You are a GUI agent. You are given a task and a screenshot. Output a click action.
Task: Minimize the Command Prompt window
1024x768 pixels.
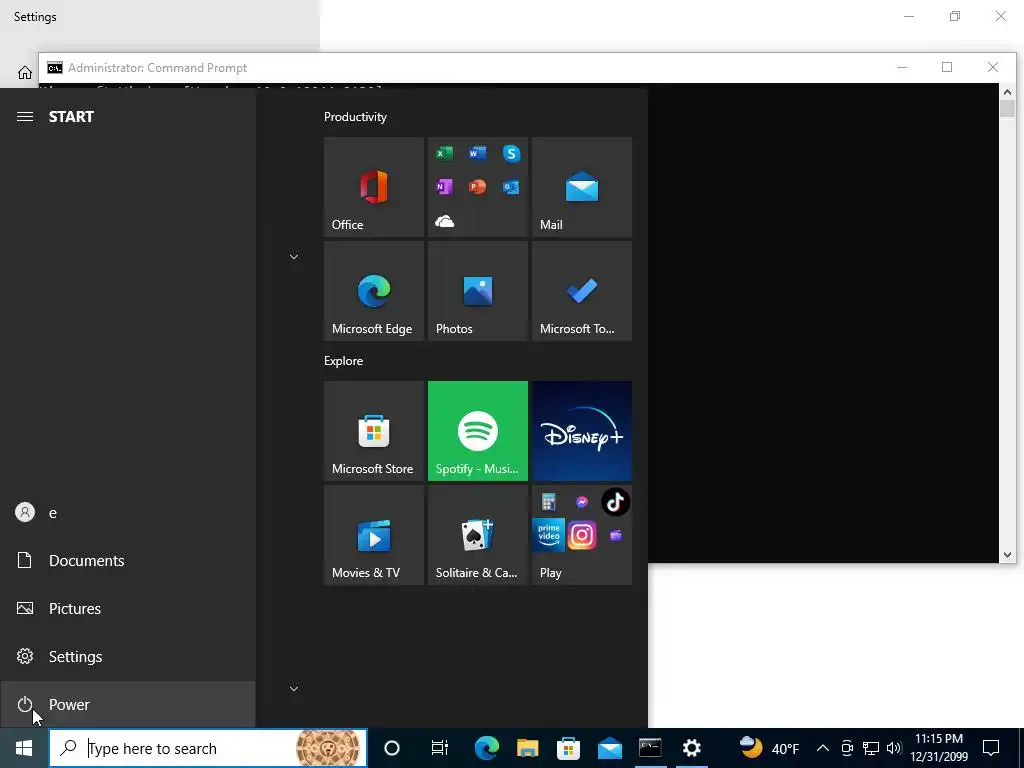(902, 67)
